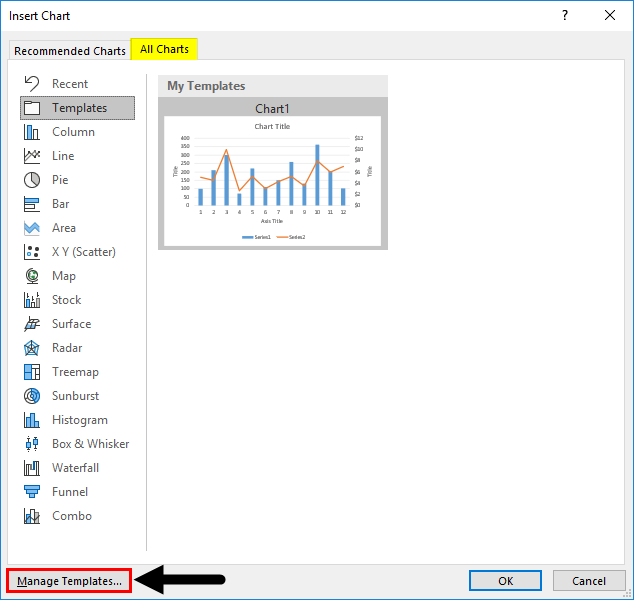Select the Area chart icon
This screenshot has width=634, height=600.
pos(32,228)
